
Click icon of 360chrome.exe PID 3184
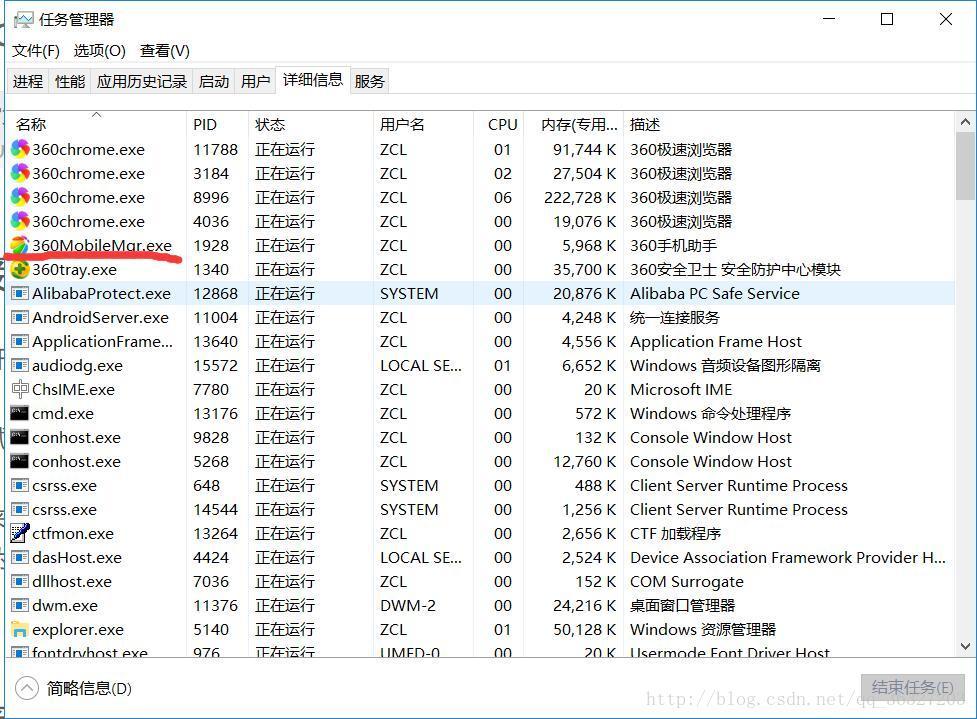[20, 173]
